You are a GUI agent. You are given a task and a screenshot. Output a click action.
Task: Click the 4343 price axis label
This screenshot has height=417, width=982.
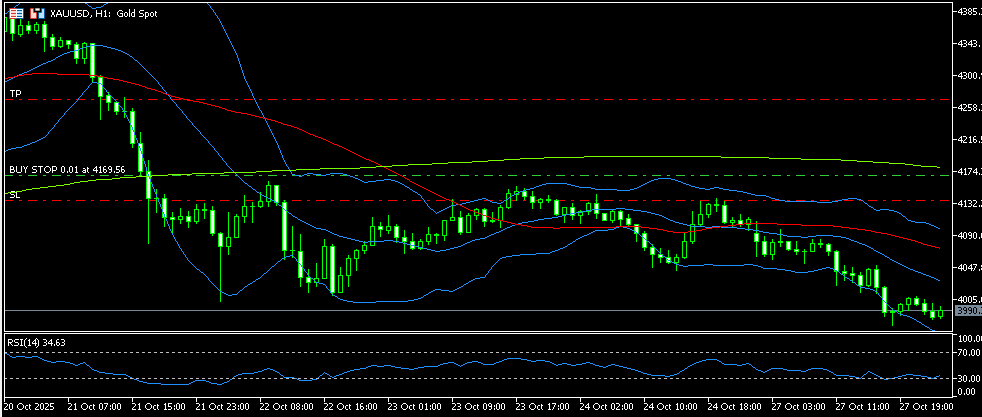[969, 43]
